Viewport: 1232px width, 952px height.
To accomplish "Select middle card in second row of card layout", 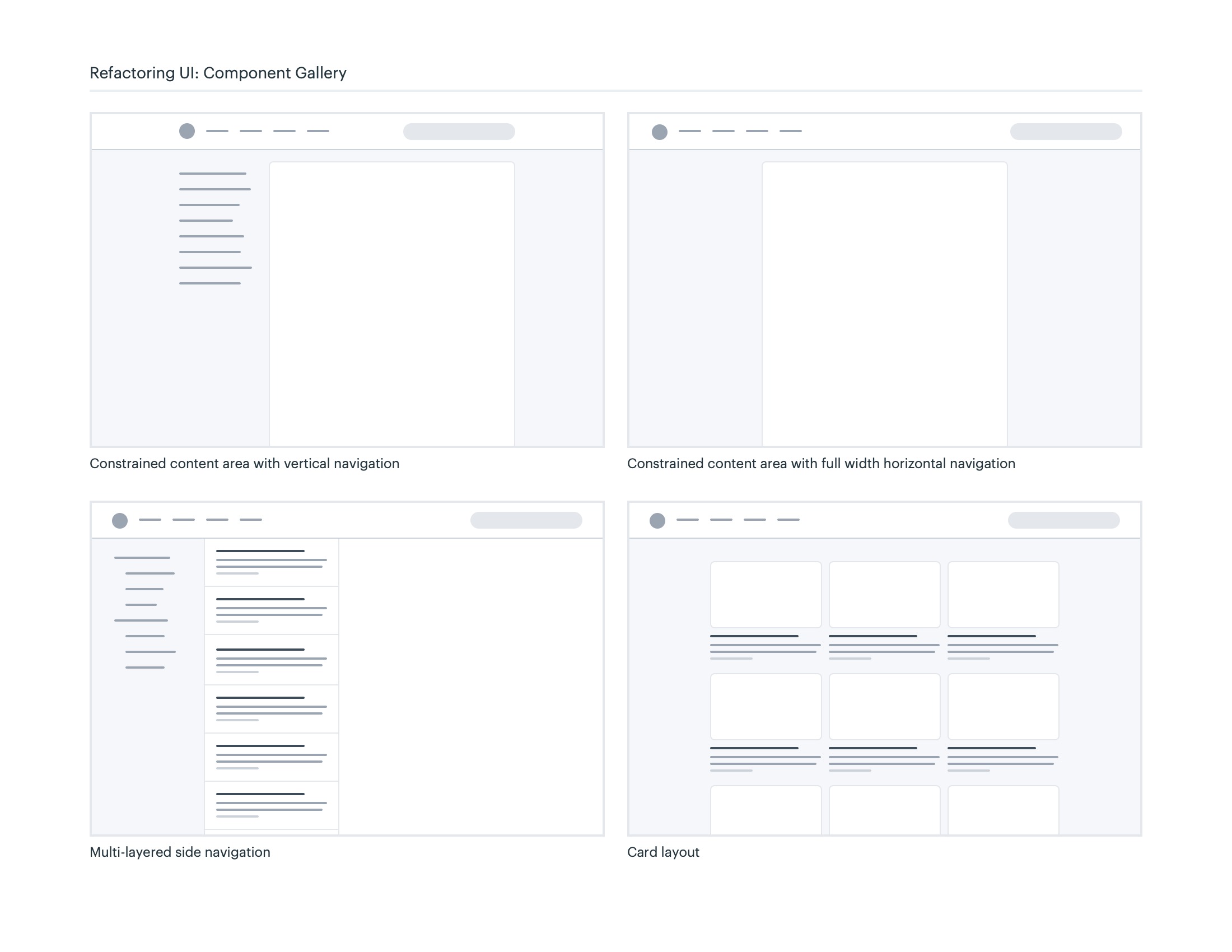I will coord(884,706).
